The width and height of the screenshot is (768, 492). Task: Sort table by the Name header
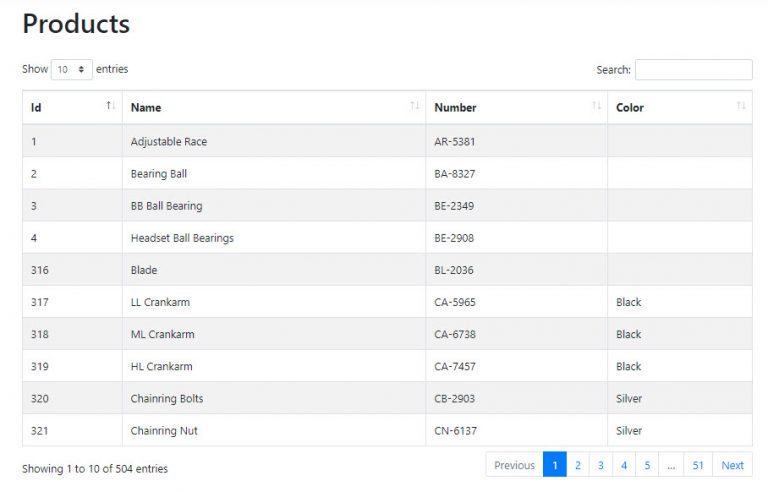pos(146,107)
